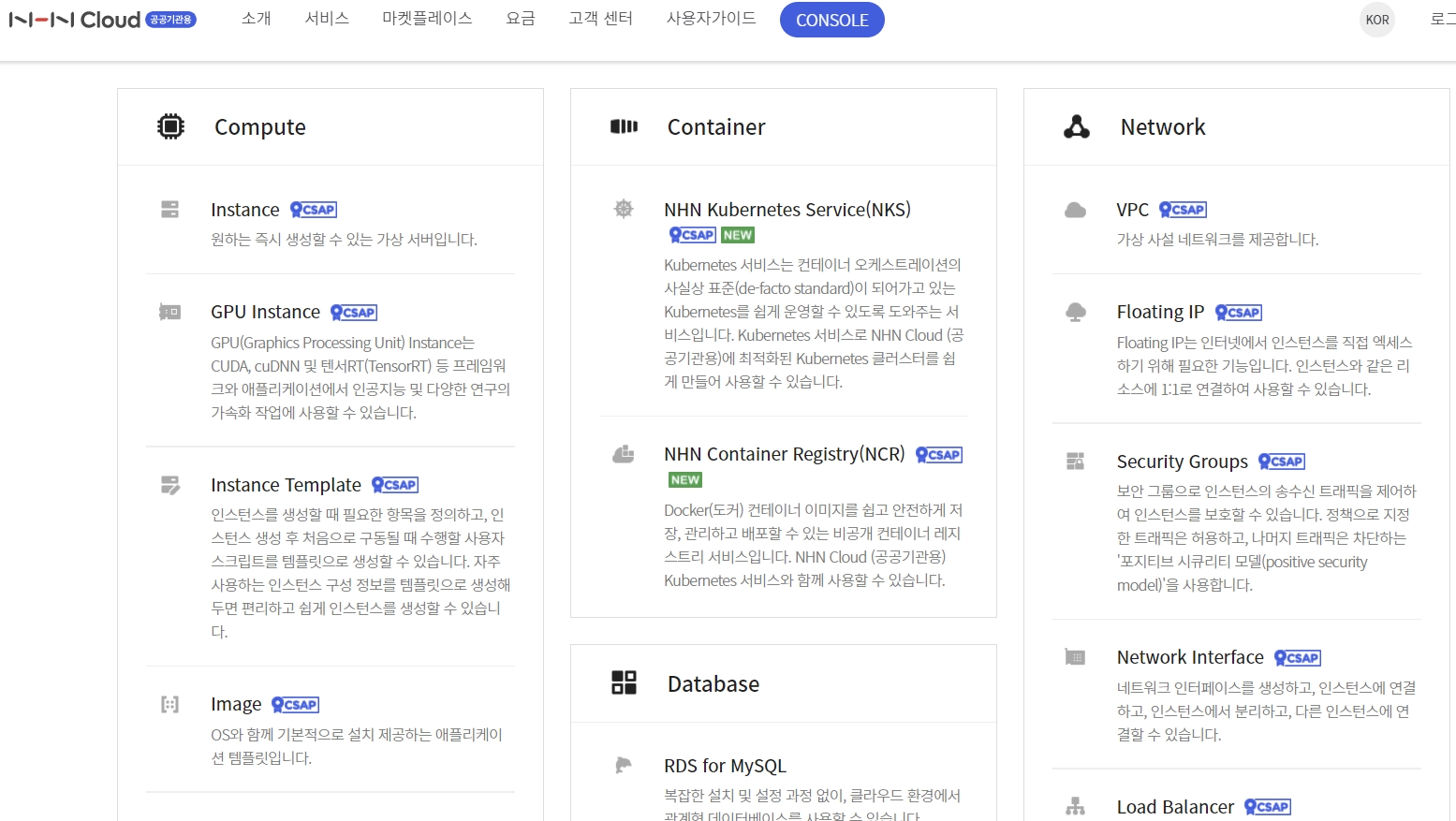The image size is (1456, 821).
Task: Click the Kubernetes wheel icon
Action: click(624, 209)
